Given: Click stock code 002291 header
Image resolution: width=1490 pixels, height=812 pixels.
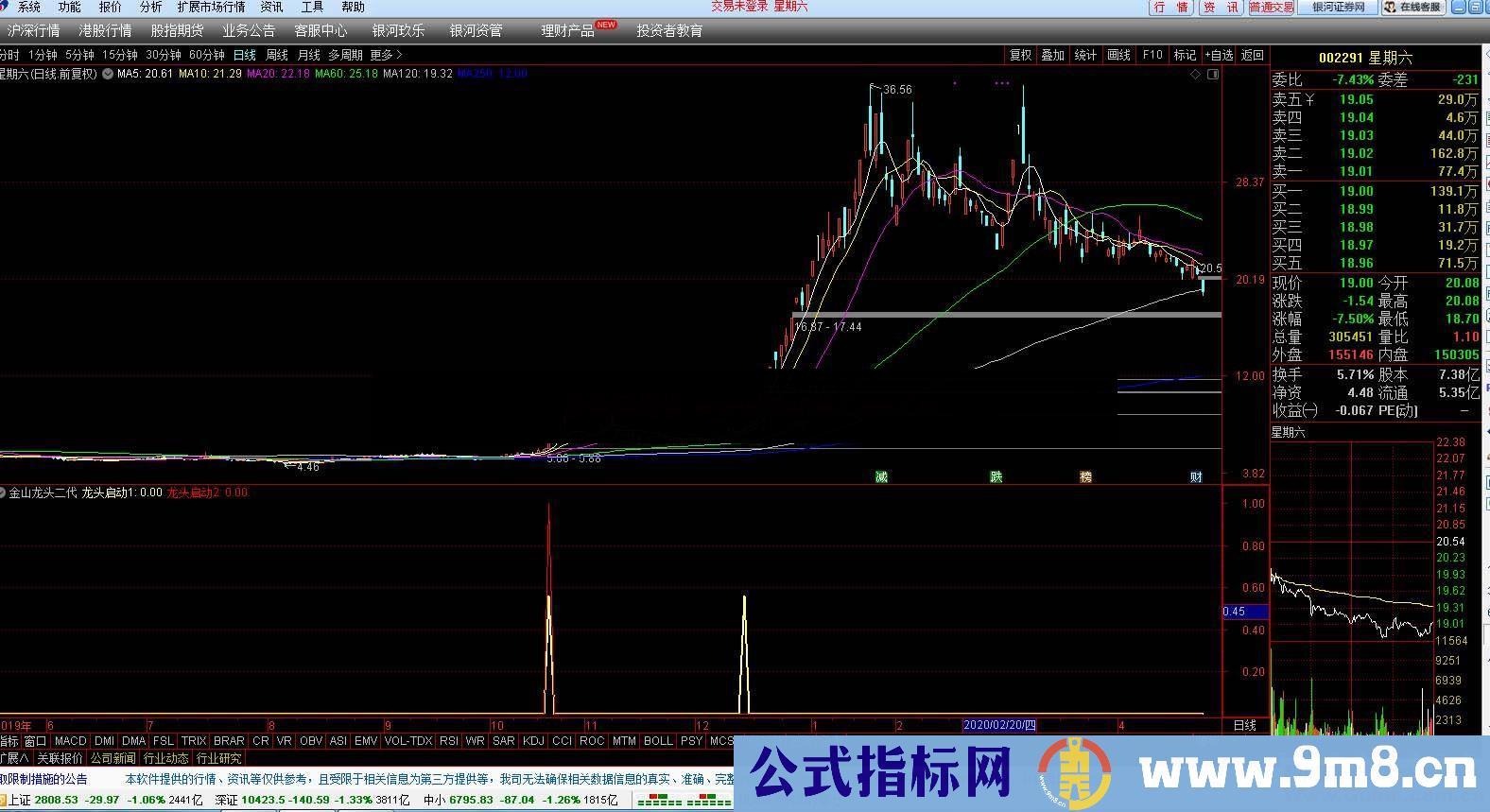Looking at the screenshot, I should pyautogui.click(x=1341, y=58).
